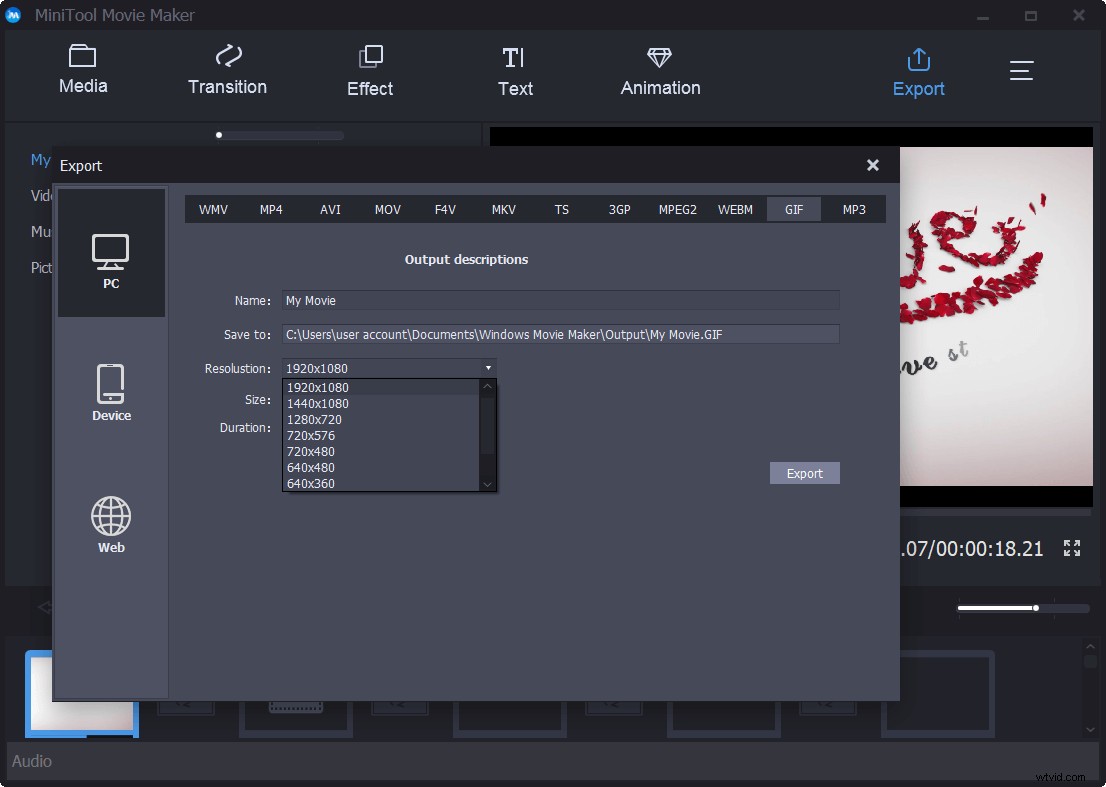Image resolution: width=1106 pixels, height=787 pixels.
Task: Click the Export button
Action: [x=804, y=472]
